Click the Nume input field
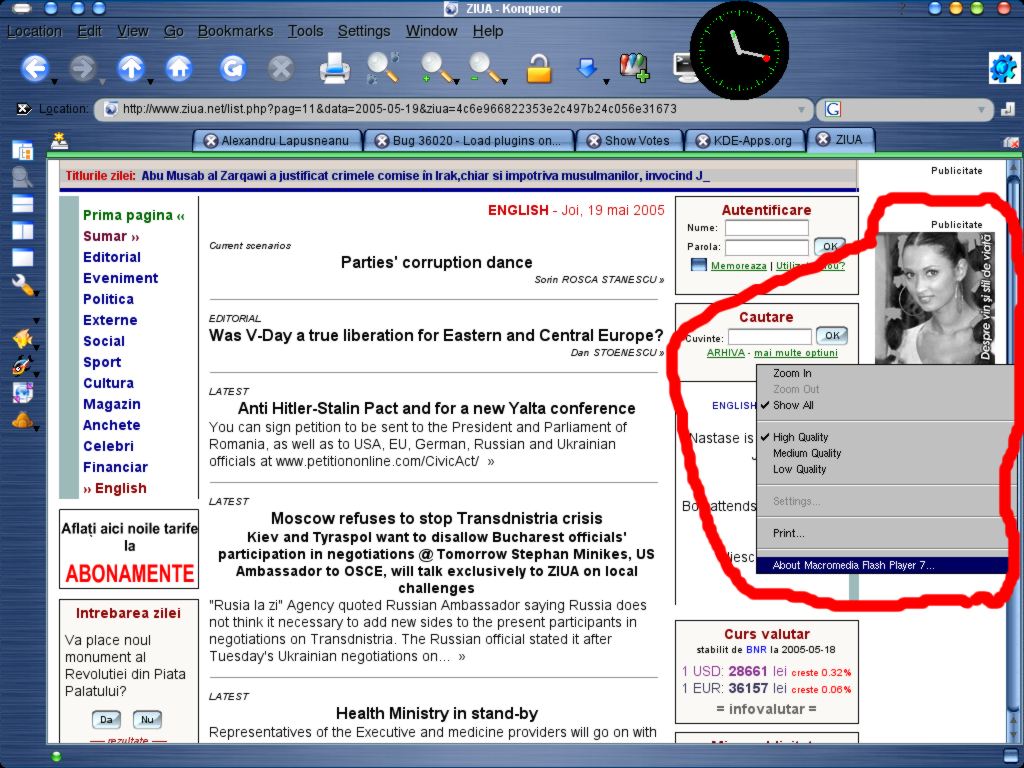Viewport: 1024px width, 768px height. (x=767, y=227)
